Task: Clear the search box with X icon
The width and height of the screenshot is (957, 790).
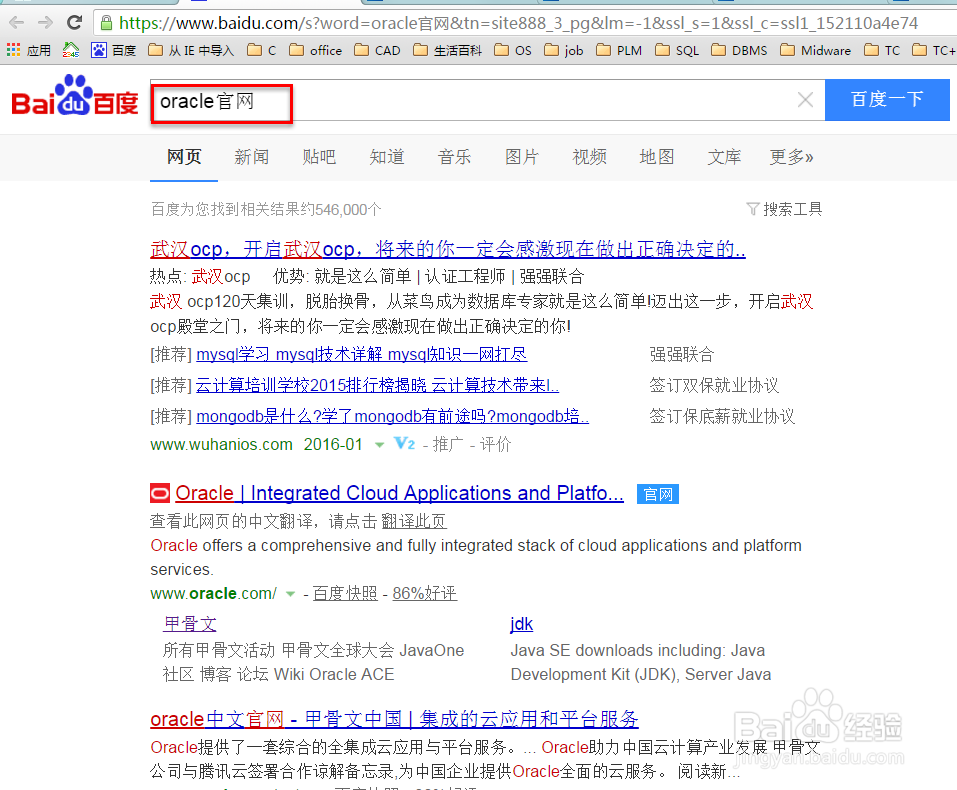Action: (805, 100)
